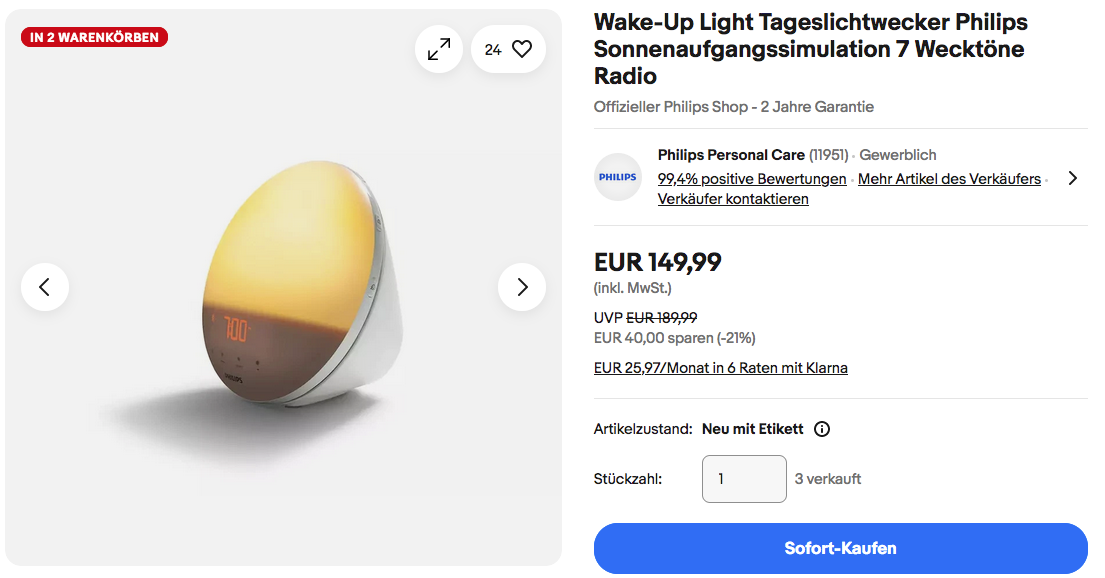Show the previous product image
Screen dimensions: 1105x578
pyautogui.click(x=45, y=287)
